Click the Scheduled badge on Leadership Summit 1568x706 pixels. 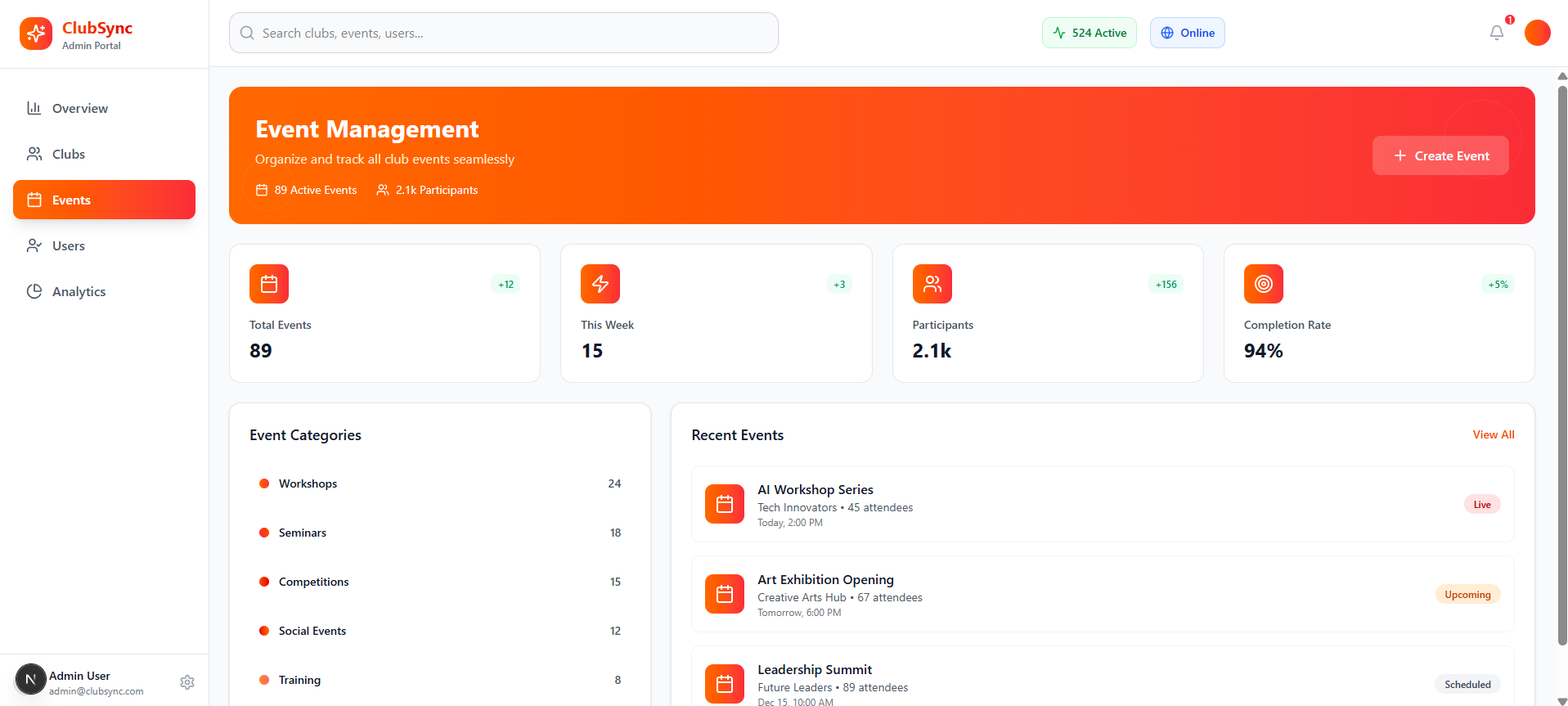(1467, 684)
